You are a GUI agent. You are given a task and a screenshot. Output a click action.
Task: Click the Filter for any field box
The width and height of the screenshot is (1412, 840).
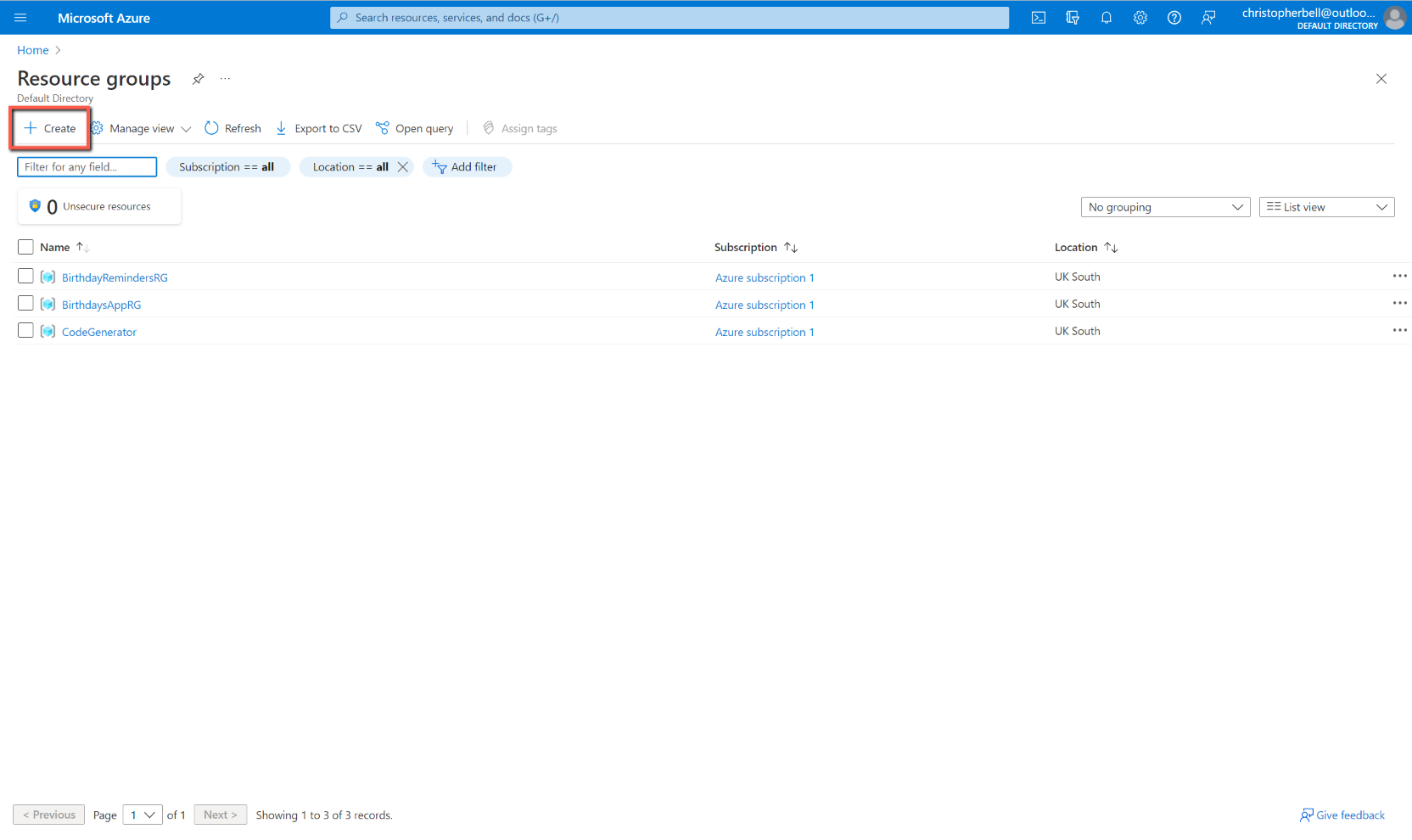point(87,167)
